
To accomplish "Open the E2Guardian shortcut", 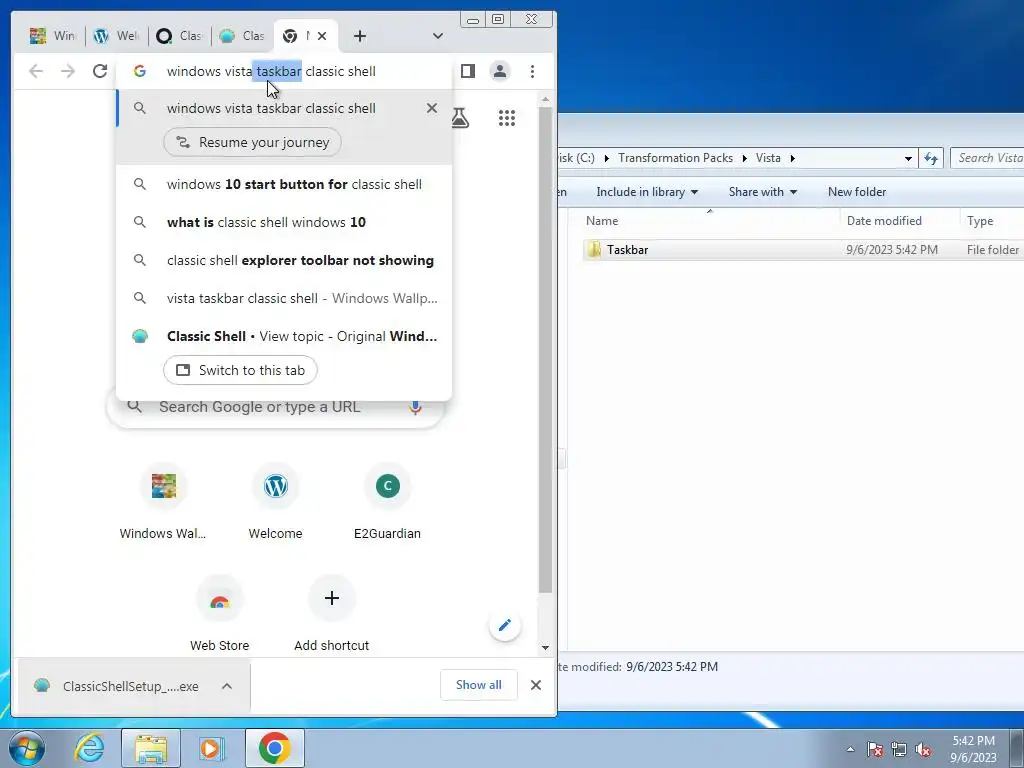I will (387, 504).
